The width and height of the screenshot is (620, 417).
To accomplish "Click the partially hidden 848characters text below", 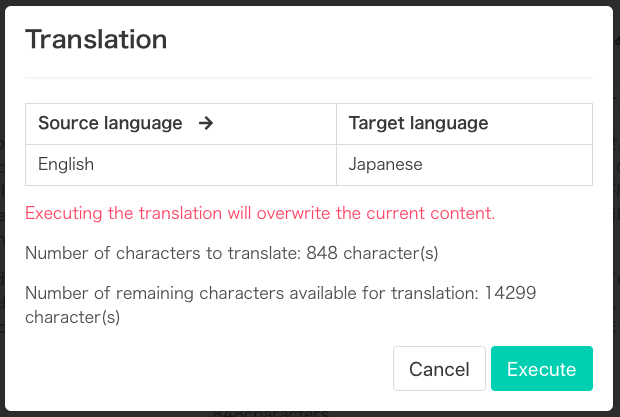I will (270, 413).
